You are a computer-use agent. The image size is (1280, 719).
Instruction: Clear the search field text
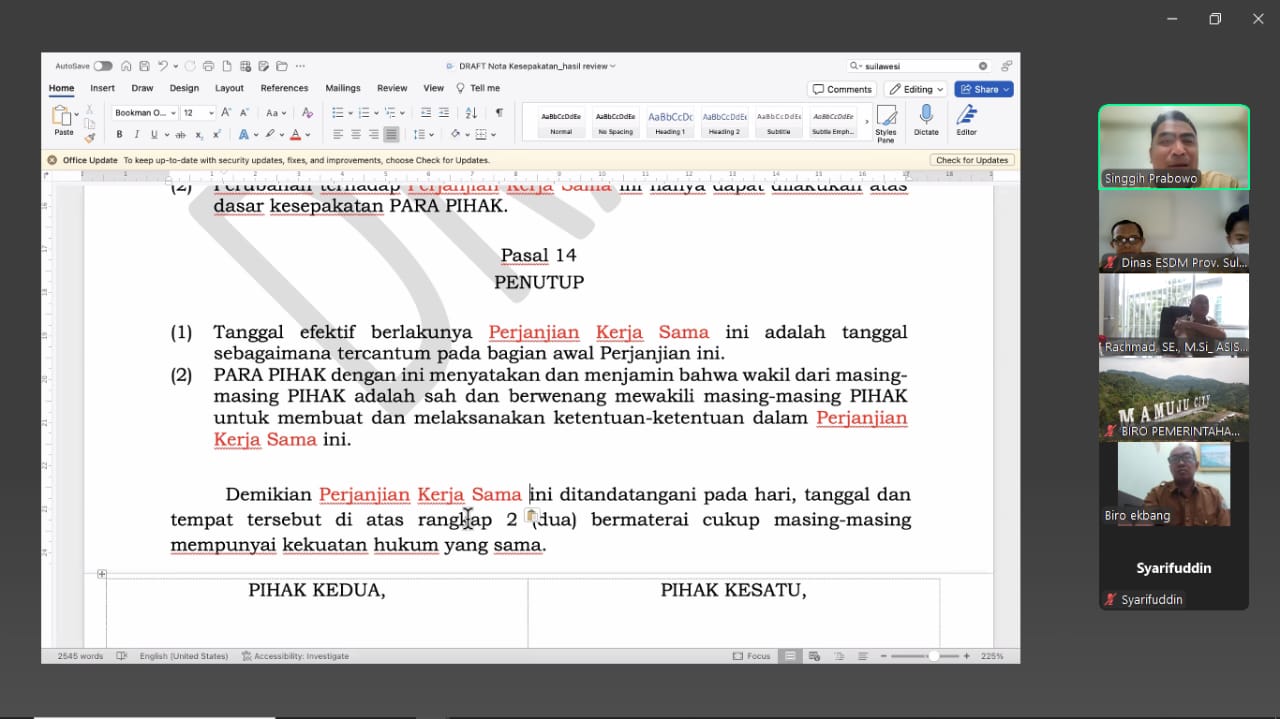pyautogui.click(x=983, y=66)
